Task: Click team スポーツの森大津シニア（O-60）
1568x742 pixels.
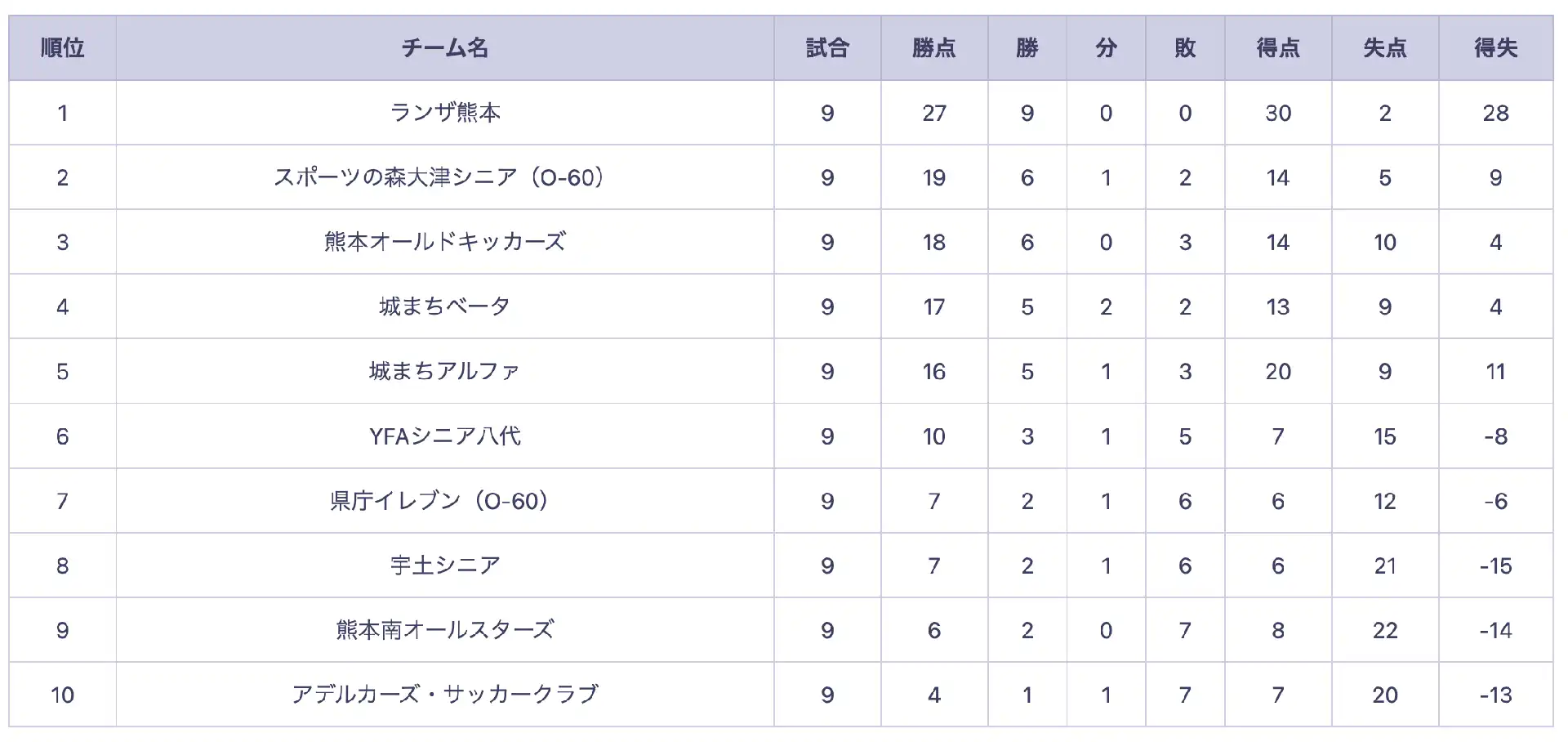Action: tap(444, 177)
